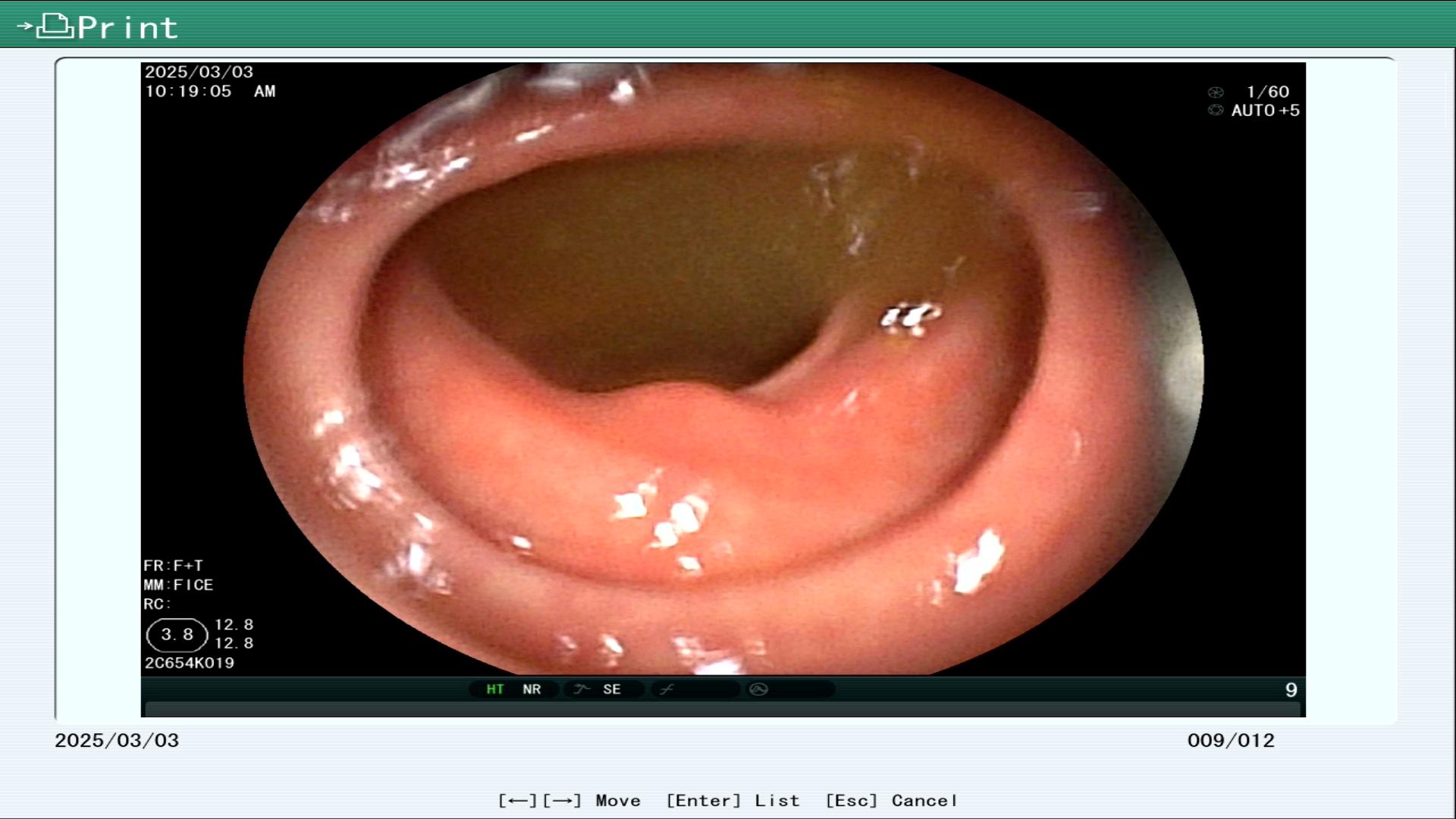
Task: Click the AUTO +5 exposure value
Action: 1265,111
